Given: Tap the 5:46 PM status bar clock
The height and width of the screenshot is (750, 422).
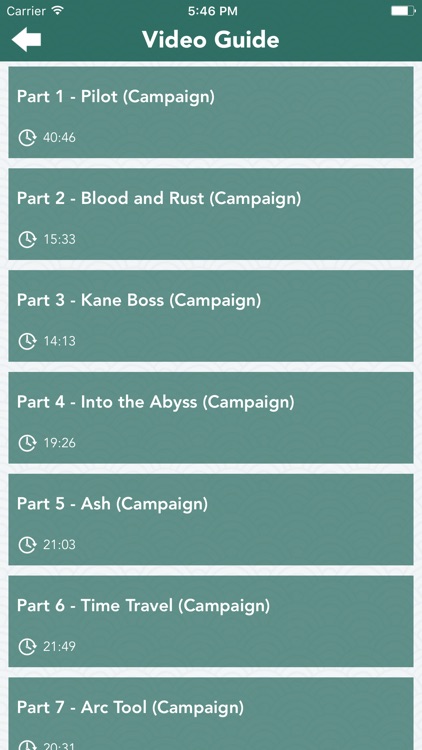Looking at the screenshot, I should pos(212,11).
